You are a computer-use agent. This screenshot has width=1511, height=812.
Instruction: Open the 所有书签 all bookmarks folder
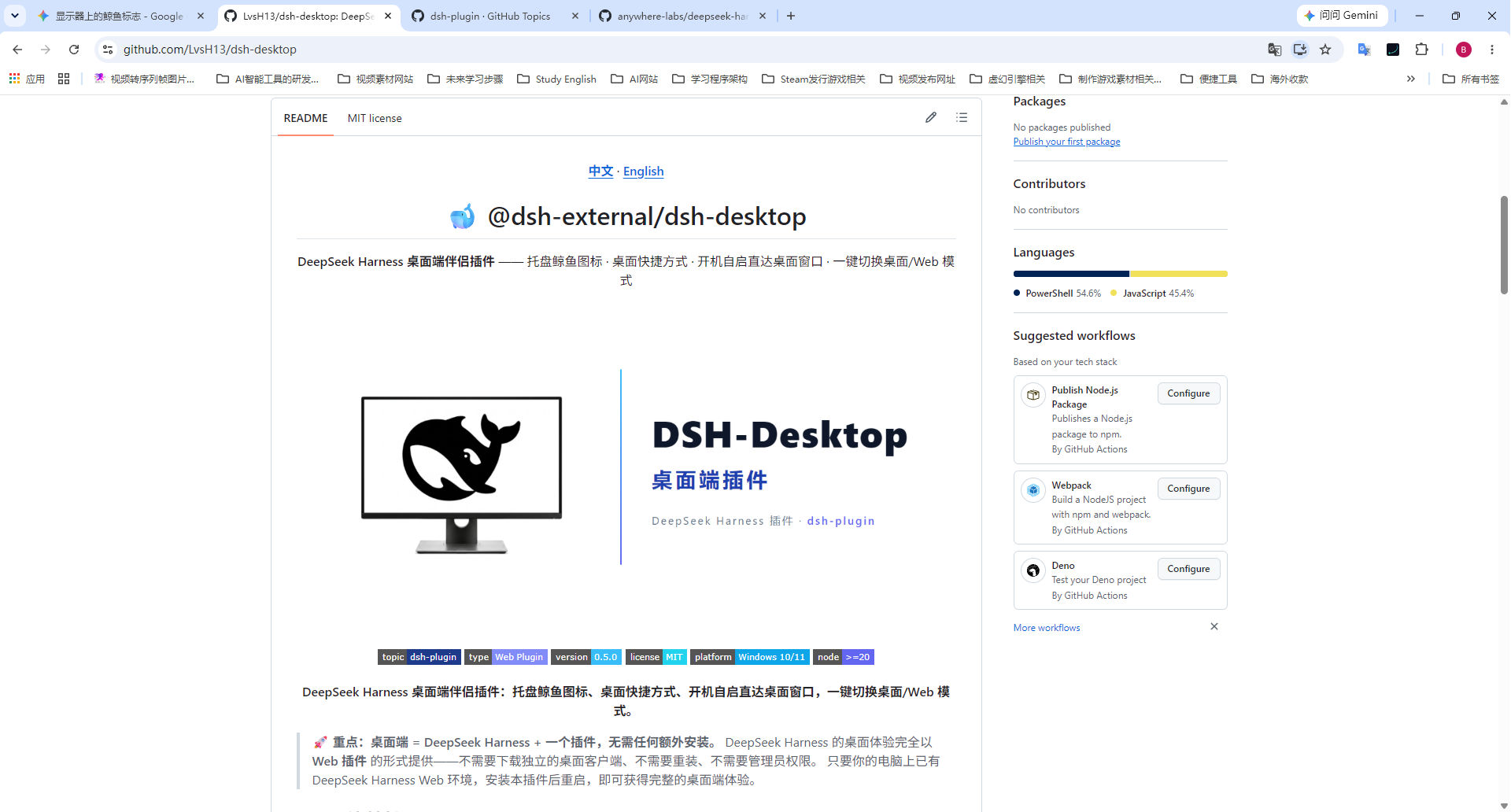(1471, 79)
